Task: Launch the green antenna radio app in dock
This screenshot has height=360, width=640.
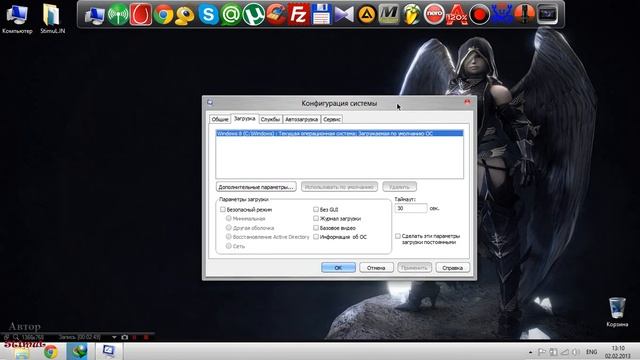Action: (118, 15)
